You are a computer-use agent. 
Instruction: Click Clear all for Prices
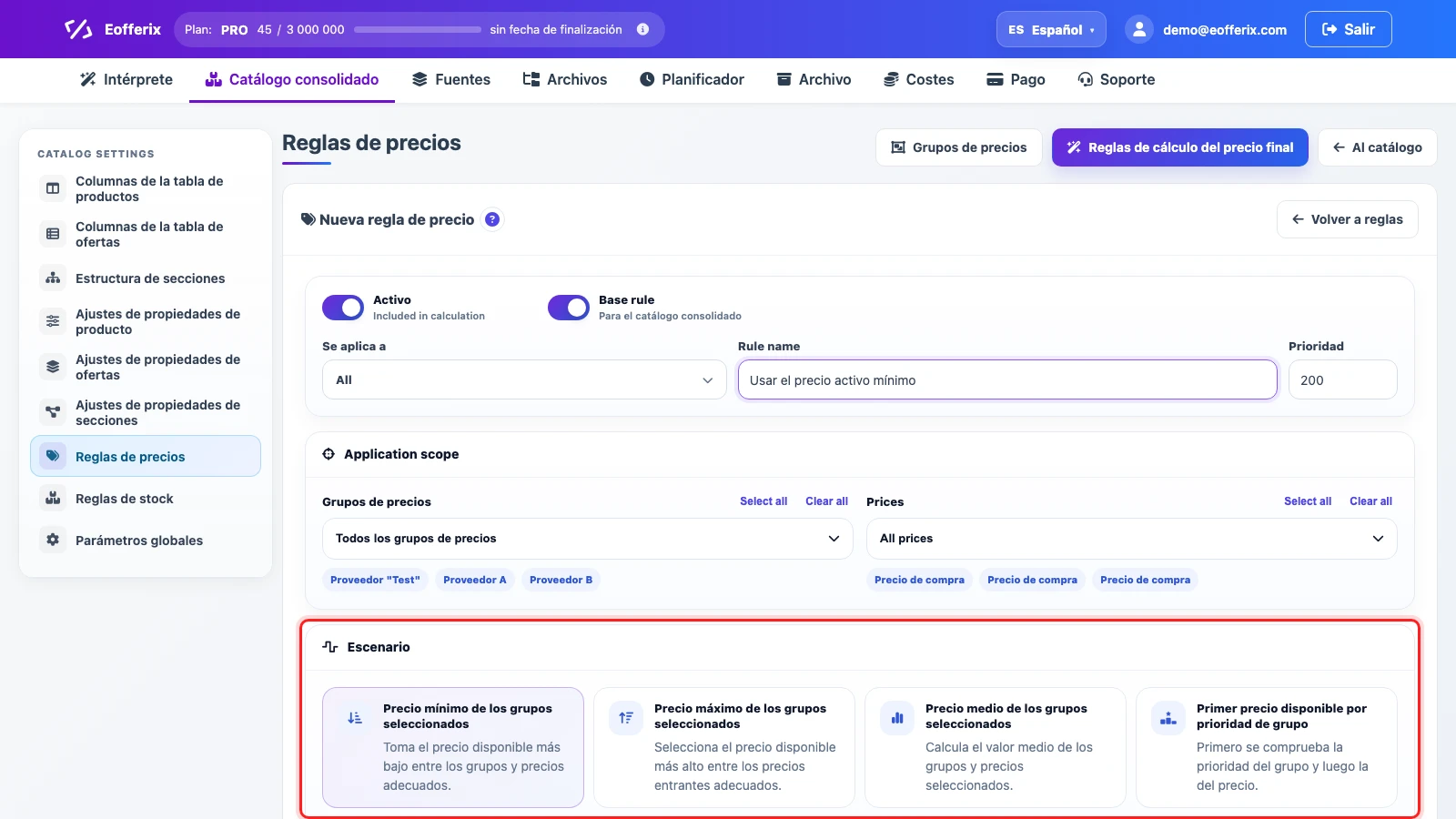tap(1370, 501)
